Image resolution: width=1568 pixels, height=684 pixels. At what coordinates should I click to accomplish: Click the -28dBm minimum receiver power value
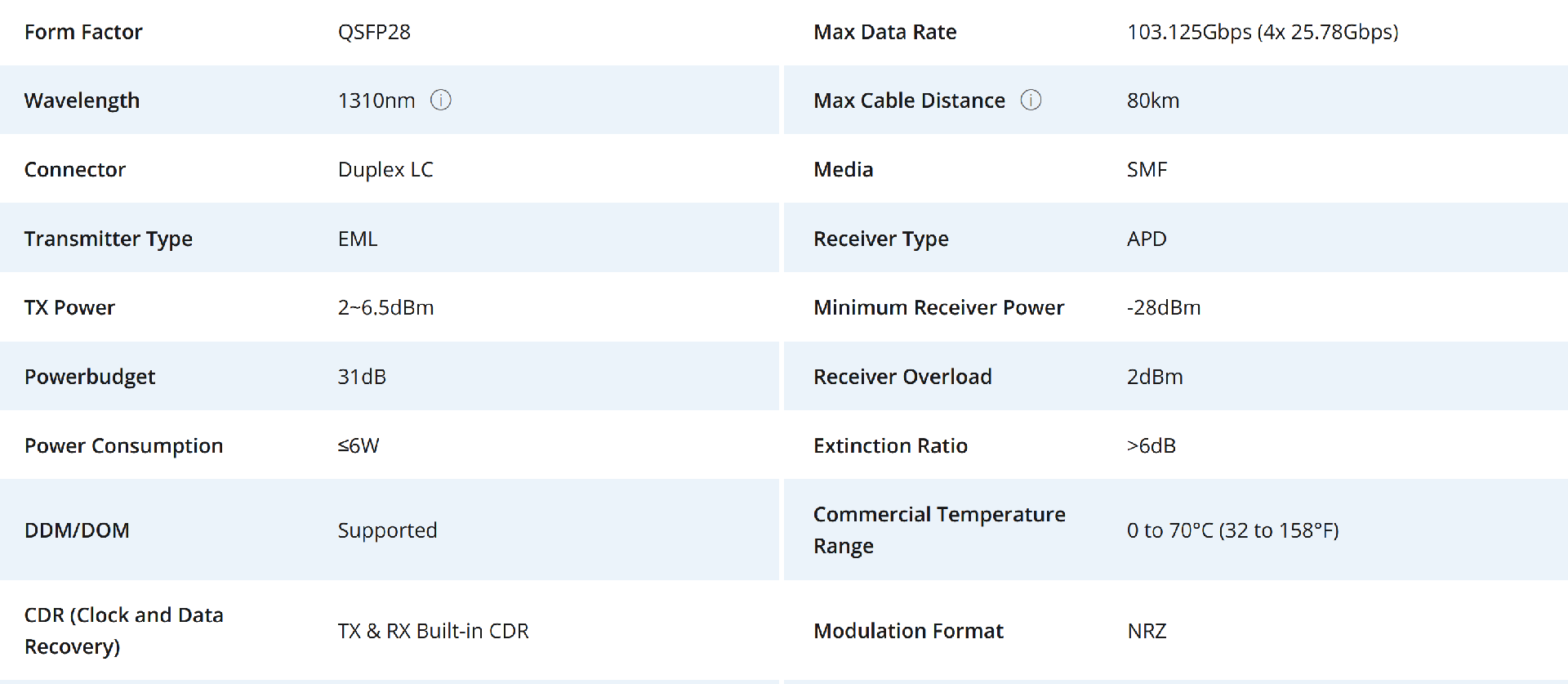tap(1164, 307)
